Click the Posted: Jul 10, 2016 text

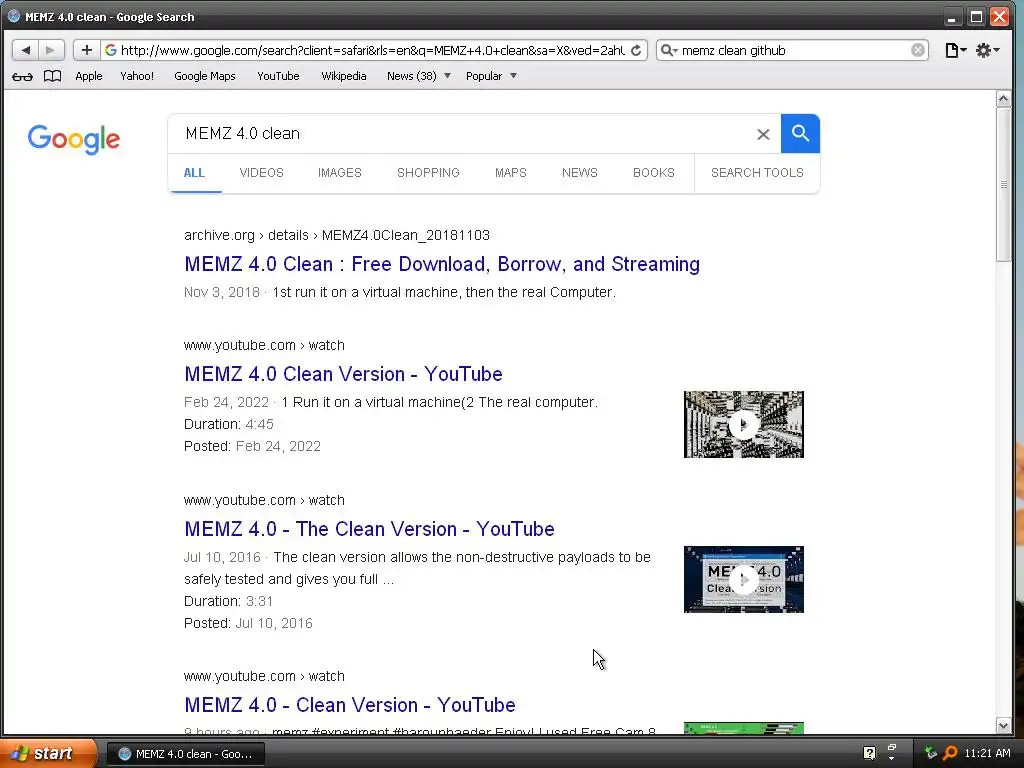[248, 624]
